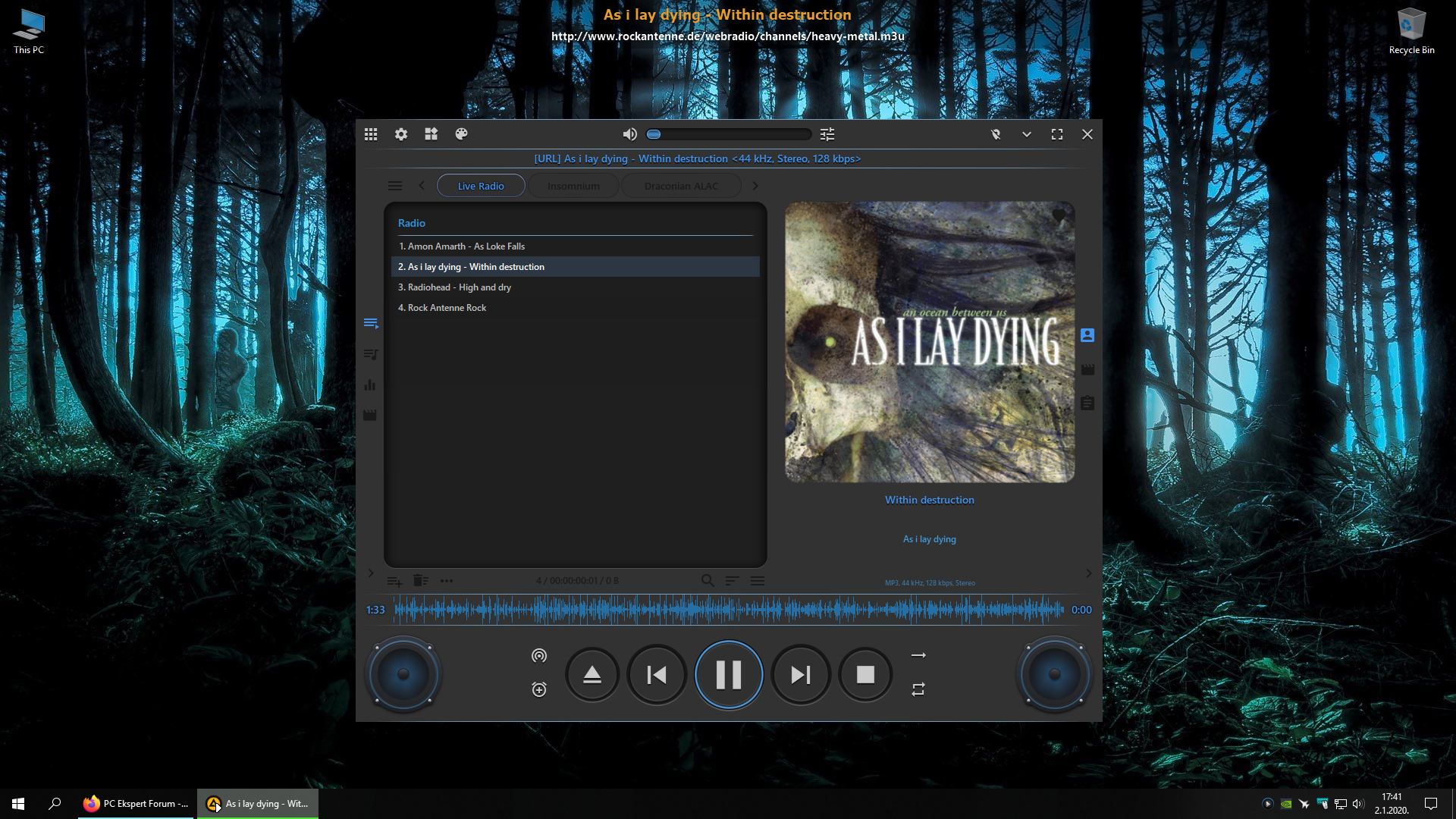Adjust the volume slider
This screenshot has width=1456, height=819.
click(x=728, y=134)
